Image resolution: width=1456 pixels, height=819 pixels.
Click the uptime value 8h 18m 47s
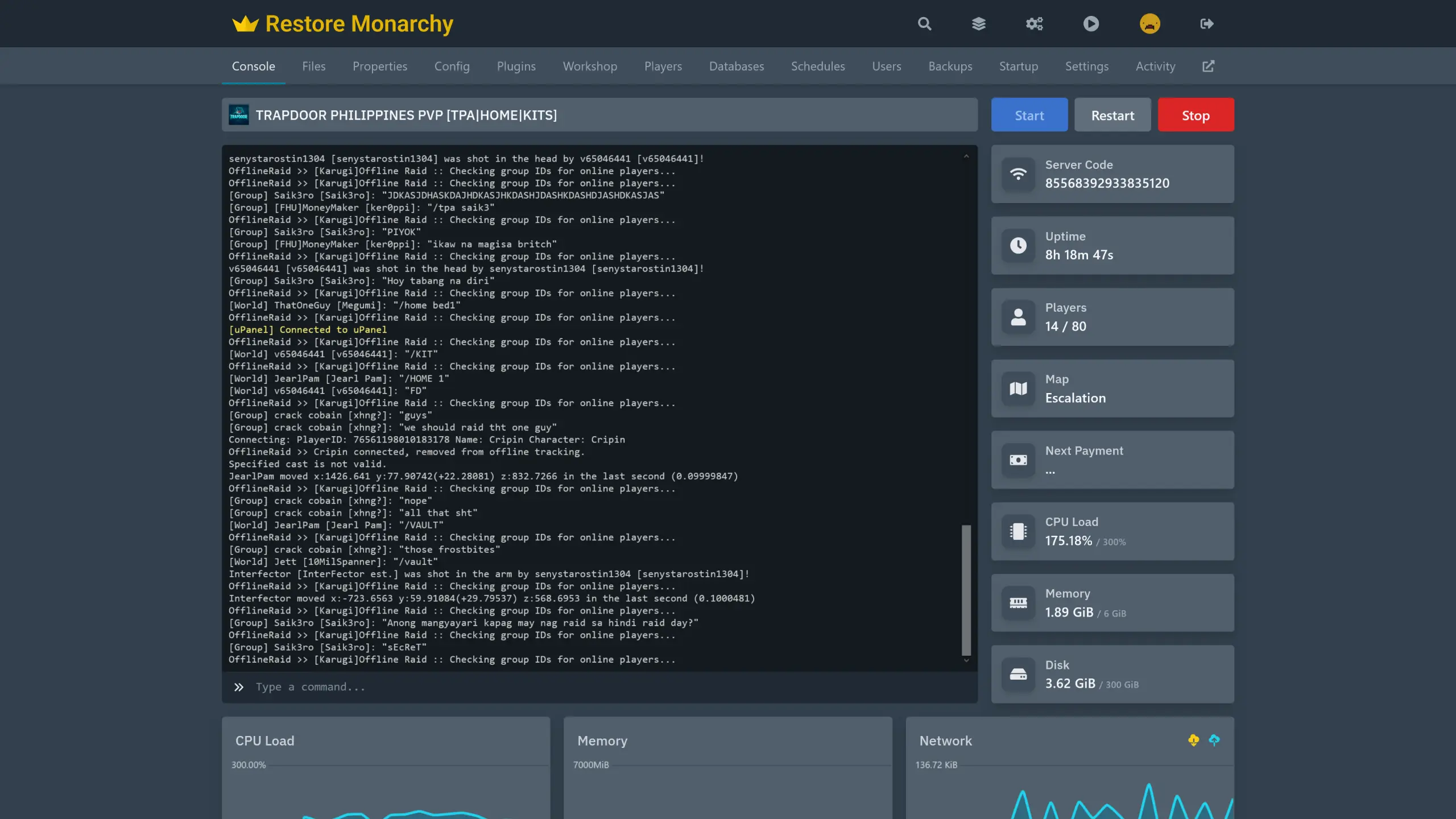click(x=1079, y=255)
